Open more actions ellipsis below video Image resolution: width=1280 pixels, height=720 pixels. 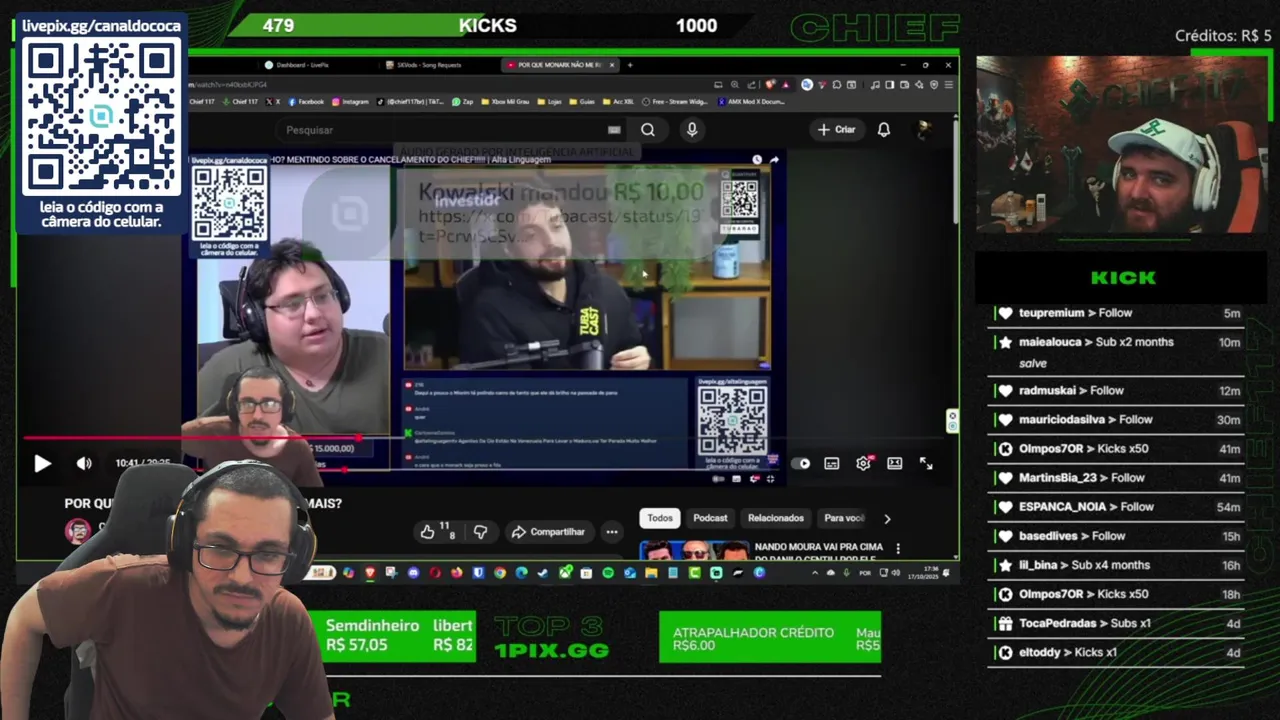(x=612, y=532)
